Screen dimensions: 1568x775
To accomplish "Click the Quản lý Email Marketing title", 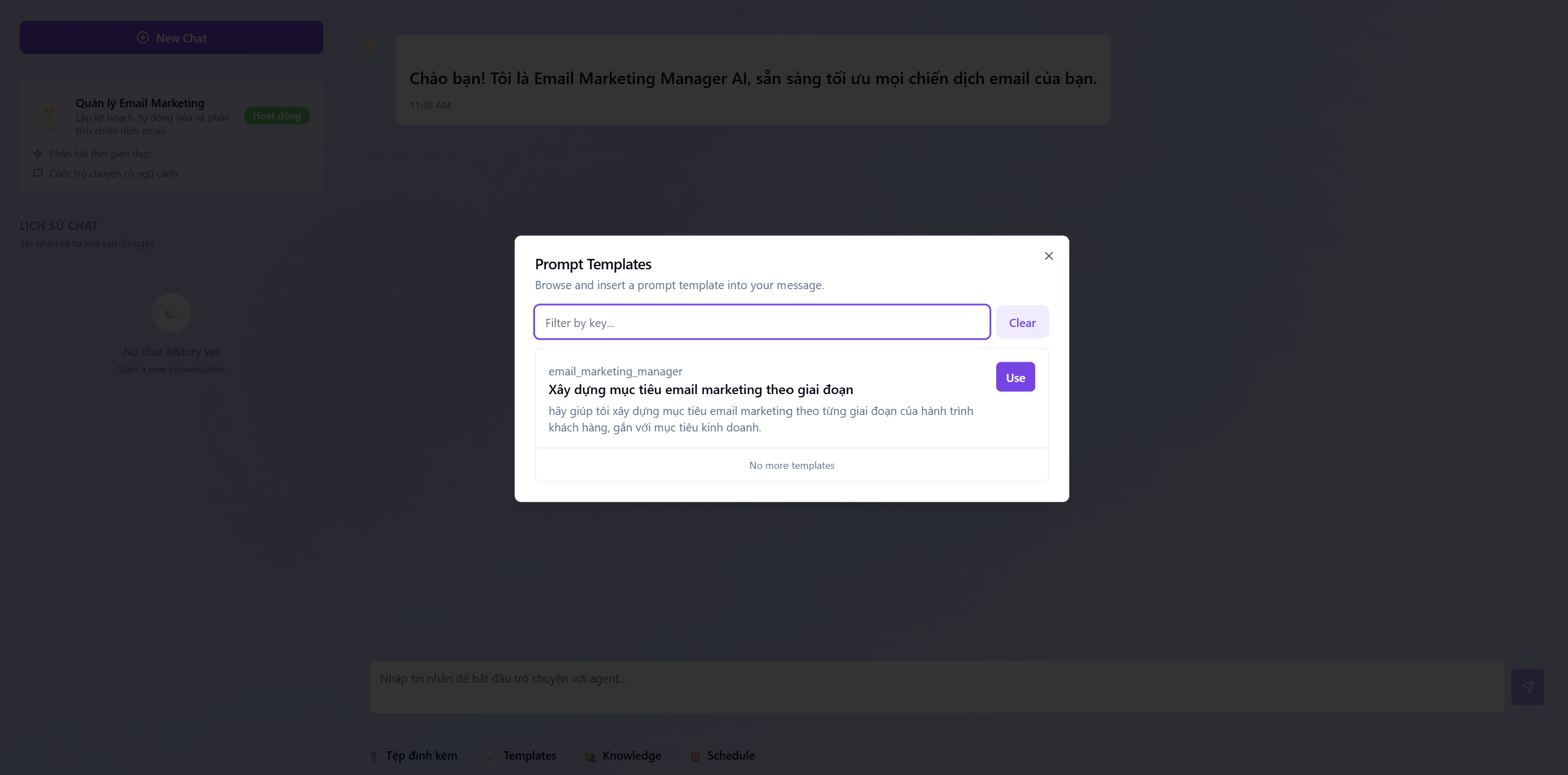I will (x=140, y=103).
